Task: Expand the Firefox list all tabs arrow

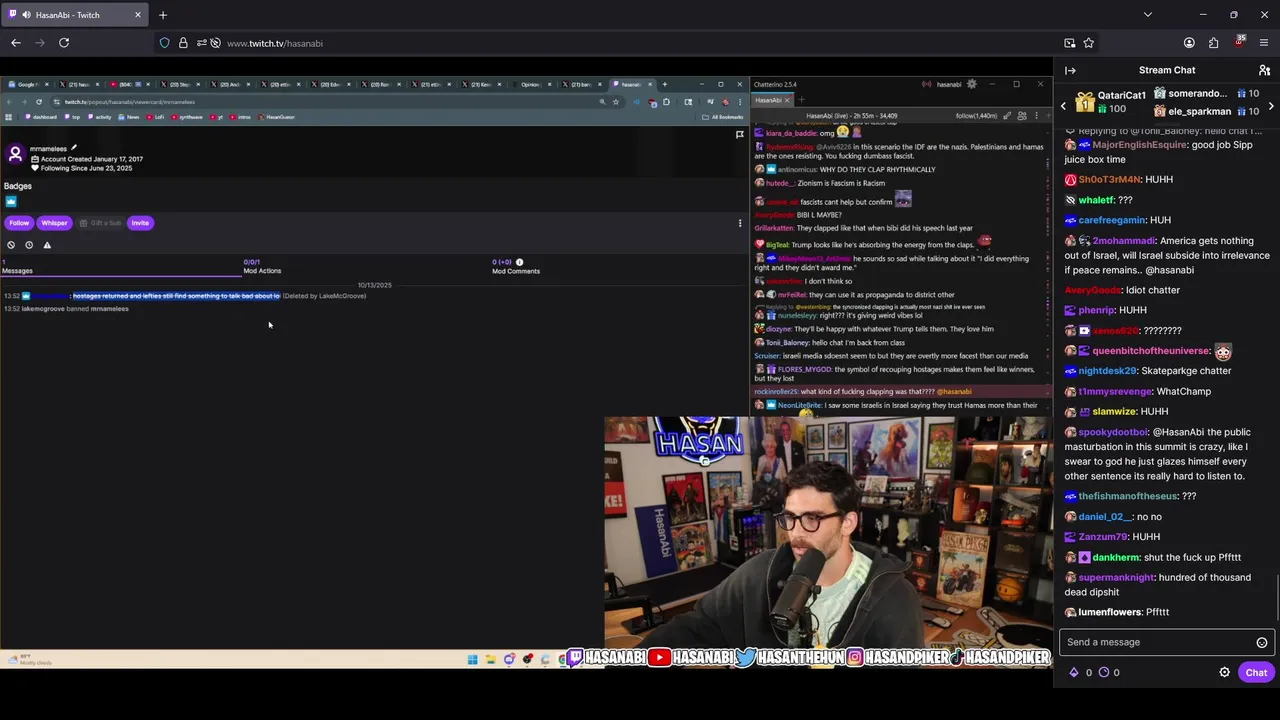Action: 1147,15
